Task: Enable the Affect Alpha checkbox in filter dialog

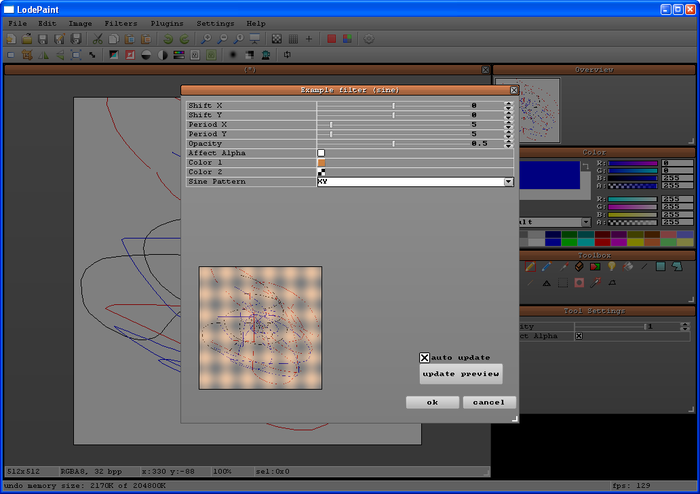Action: tap(321, 153)
